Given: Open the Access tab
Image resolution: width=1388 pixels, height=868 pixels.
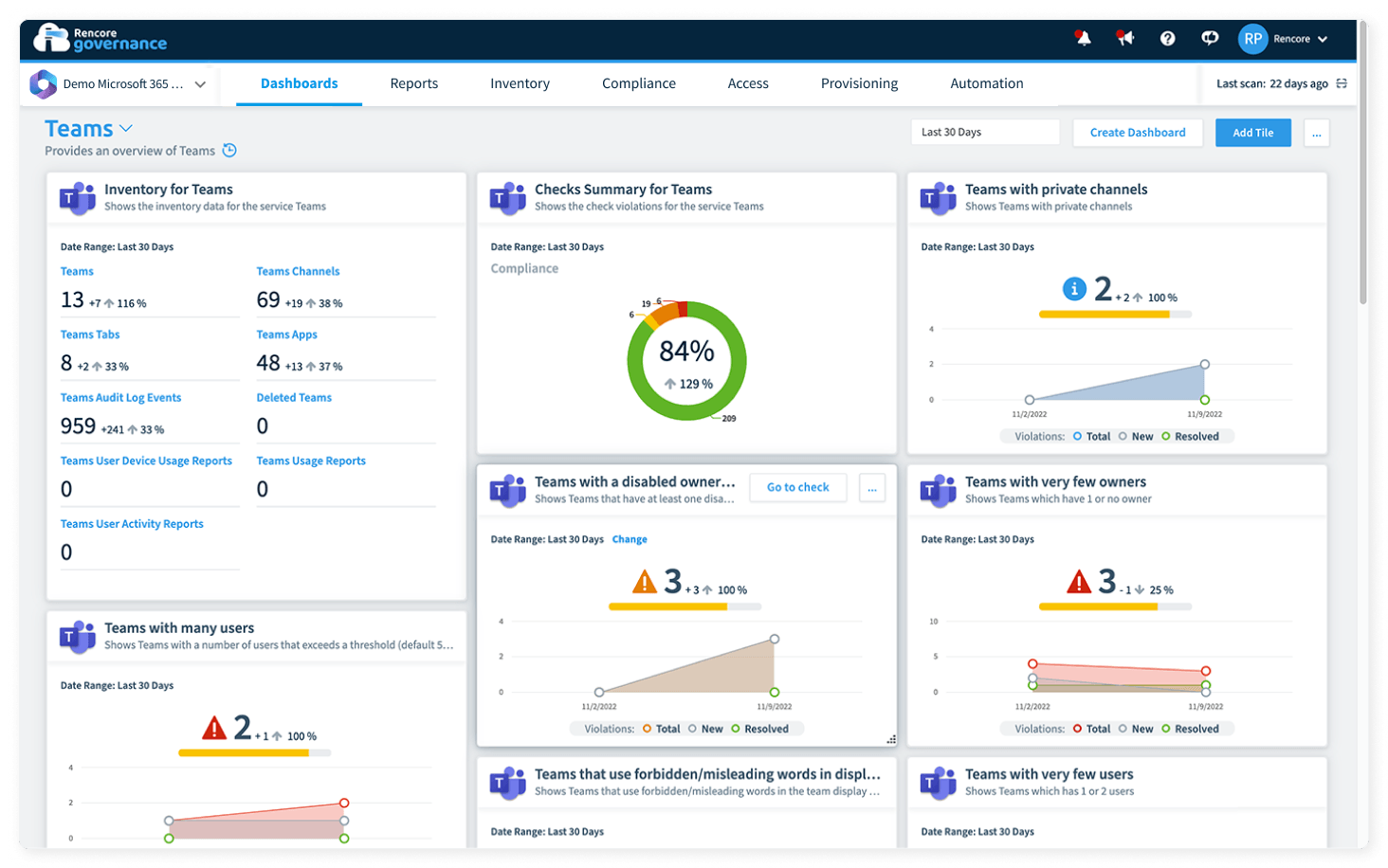Looking at the screenshot, I should (x=748, y=83).
